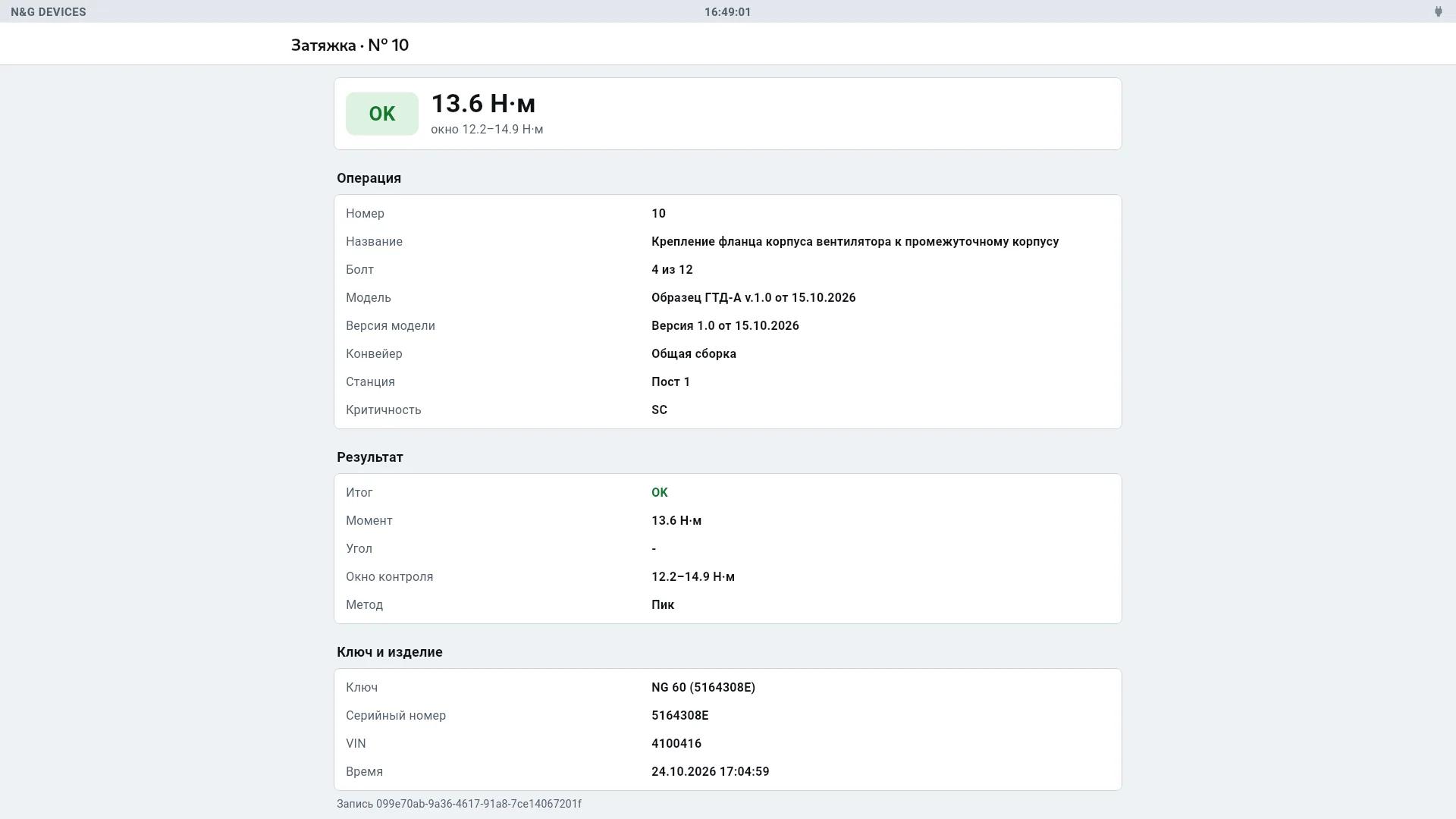This screenshot has width=1456, height=819.
Task: Click the N&G DEVICES brand label
Action: (x=49, y=12)
